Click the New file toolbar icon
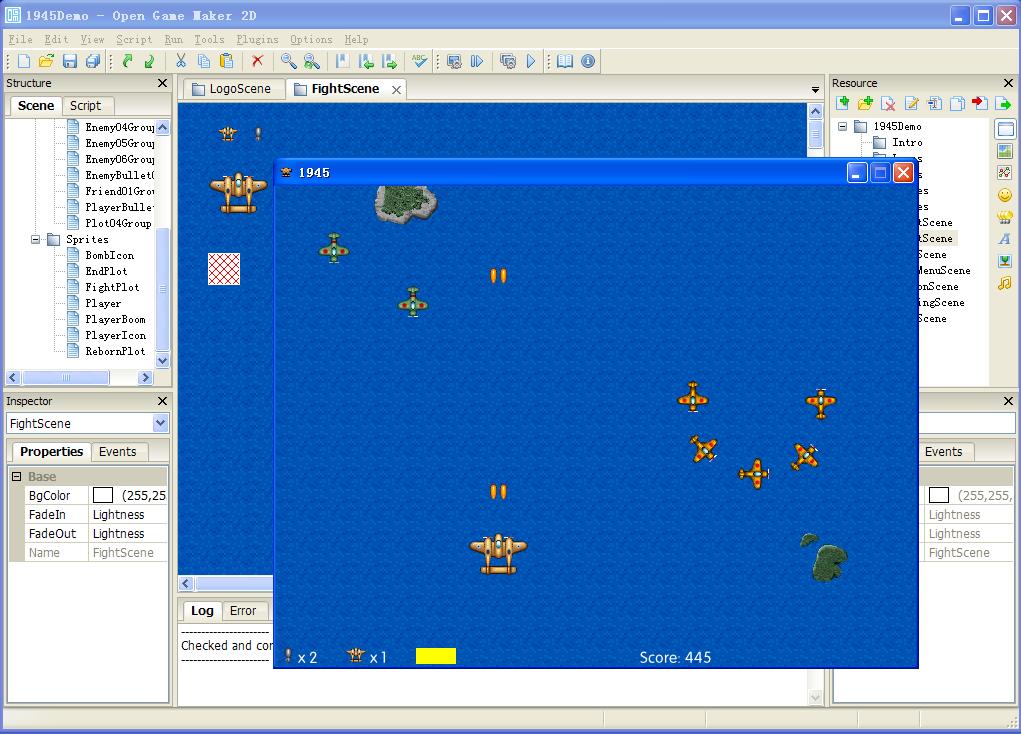 [24, 61]
